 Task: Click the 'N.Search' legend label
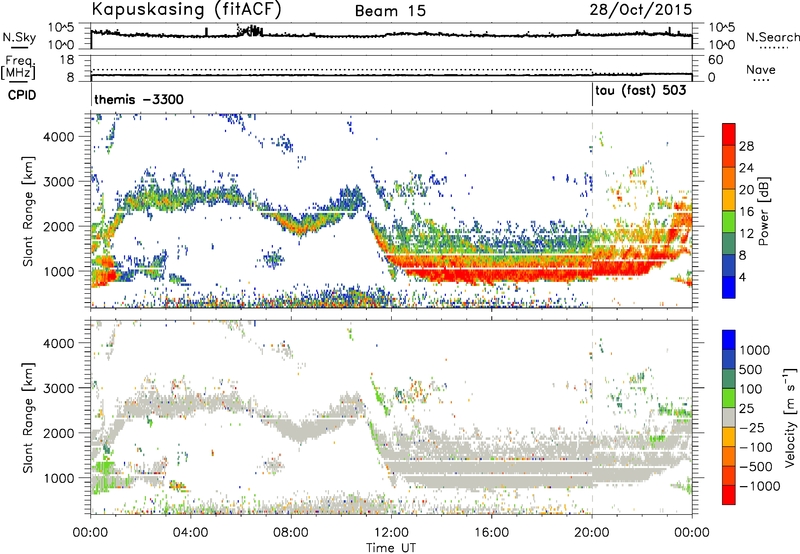pyautogui.click(x=772, y=37)
